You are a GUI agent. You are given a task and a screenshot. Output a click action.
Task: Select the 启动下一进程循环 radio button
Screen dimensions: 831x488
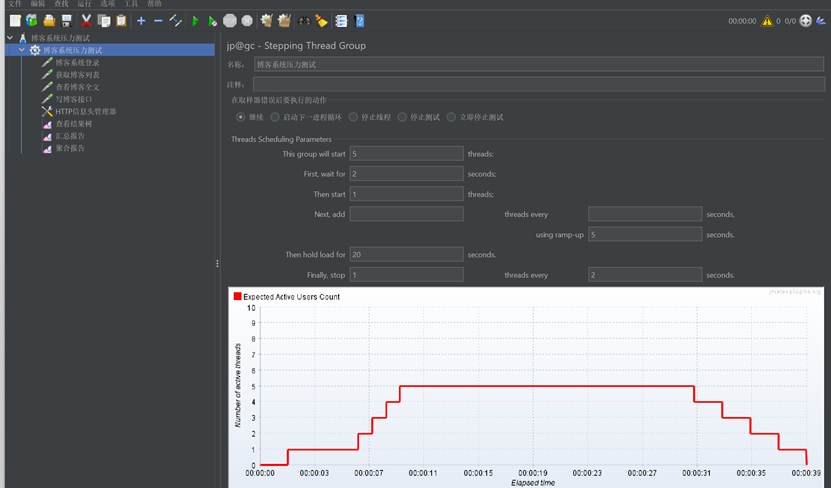click(x=275, y=117)
